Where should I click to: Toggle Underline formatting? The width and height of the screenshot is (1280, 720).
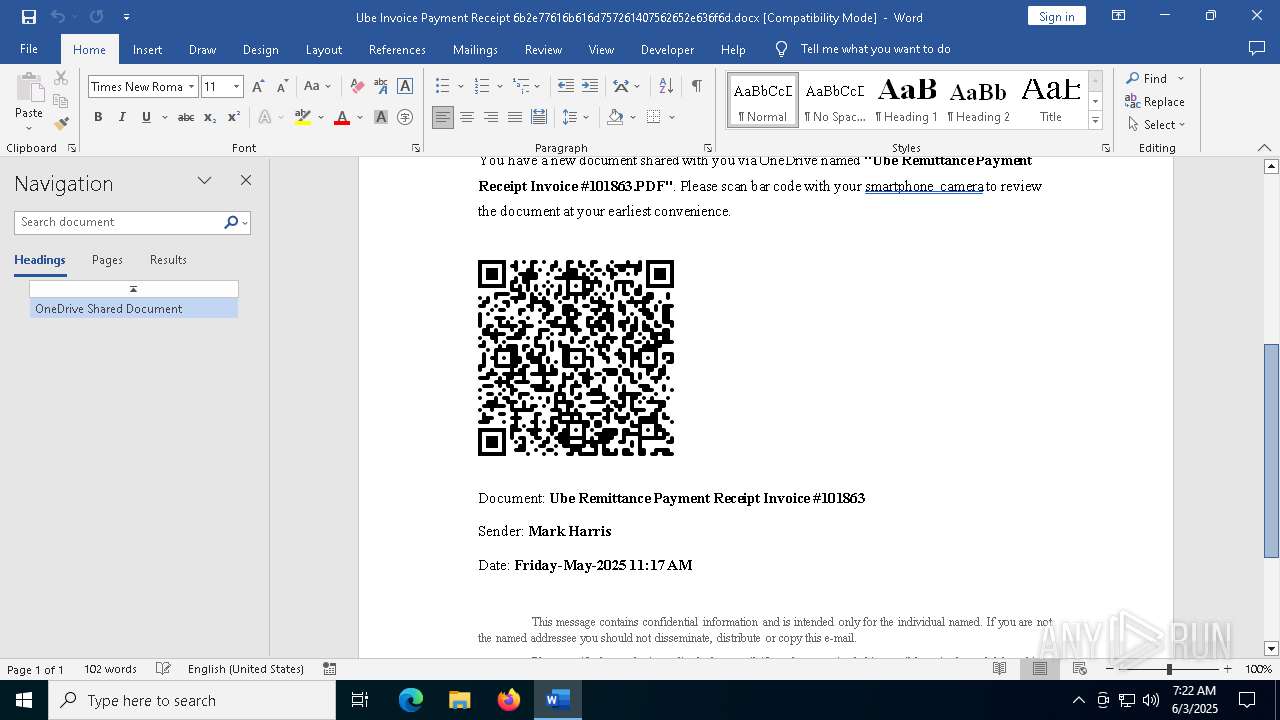pyautogui.click(x=146, y=117)
